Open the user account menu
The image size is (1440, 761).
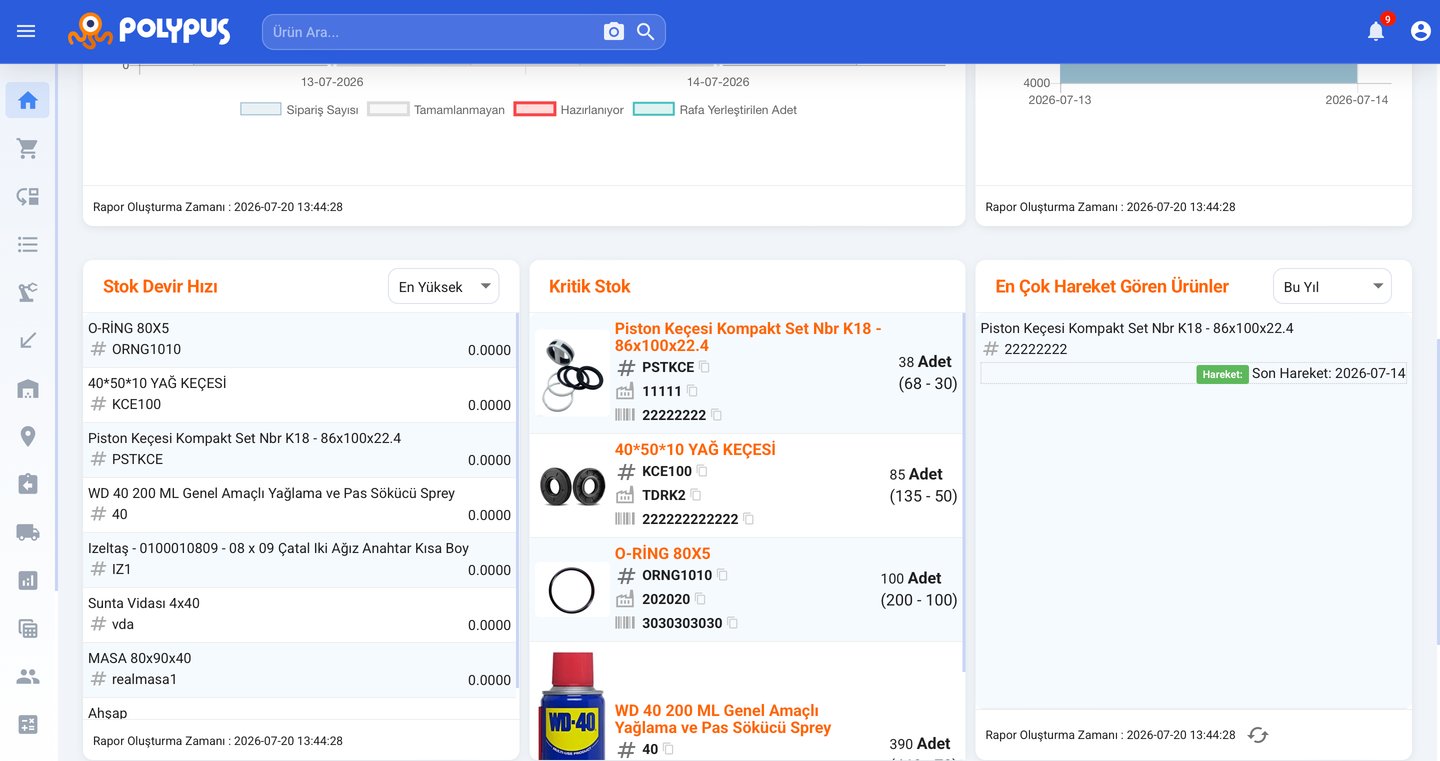tap(1420, 31)
